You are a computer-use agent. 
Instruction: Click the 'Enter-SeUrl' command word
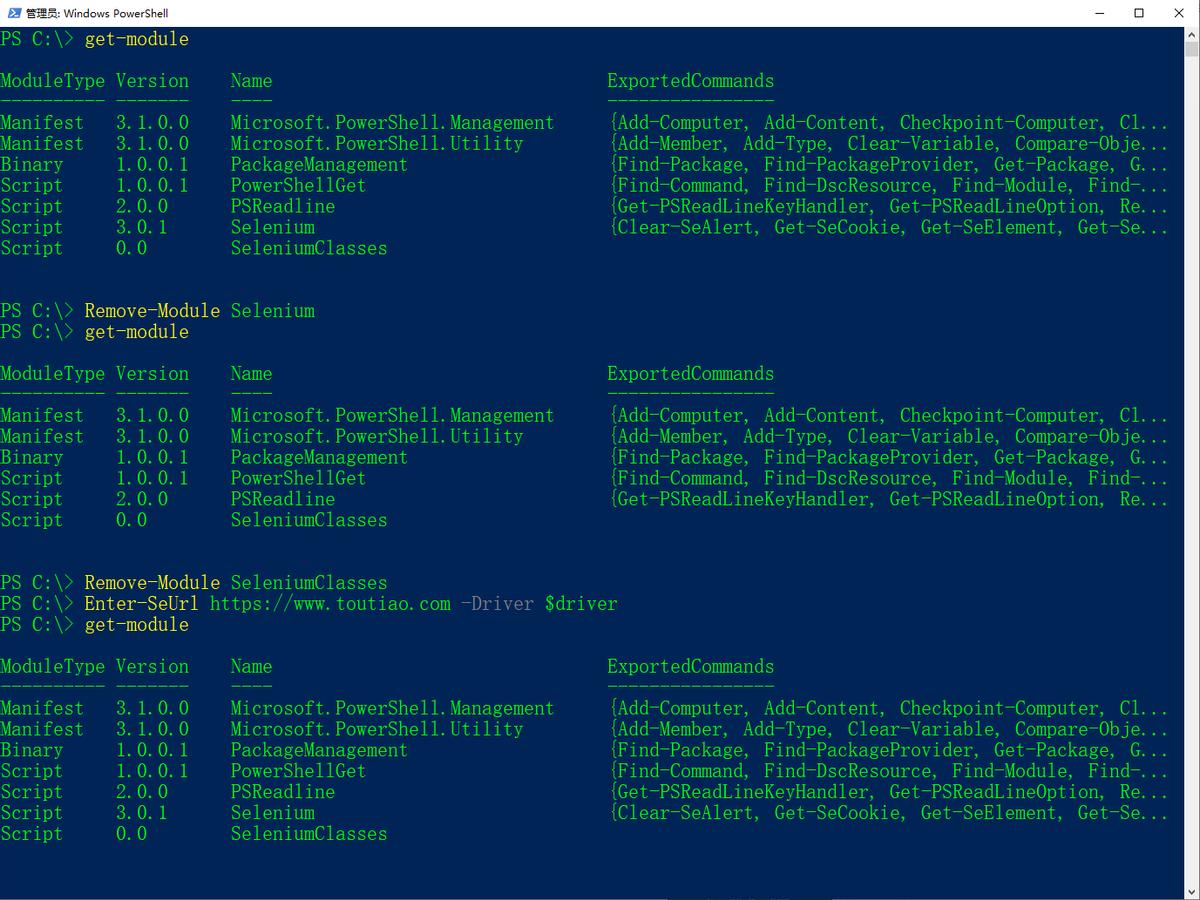(x=141, y=604)
